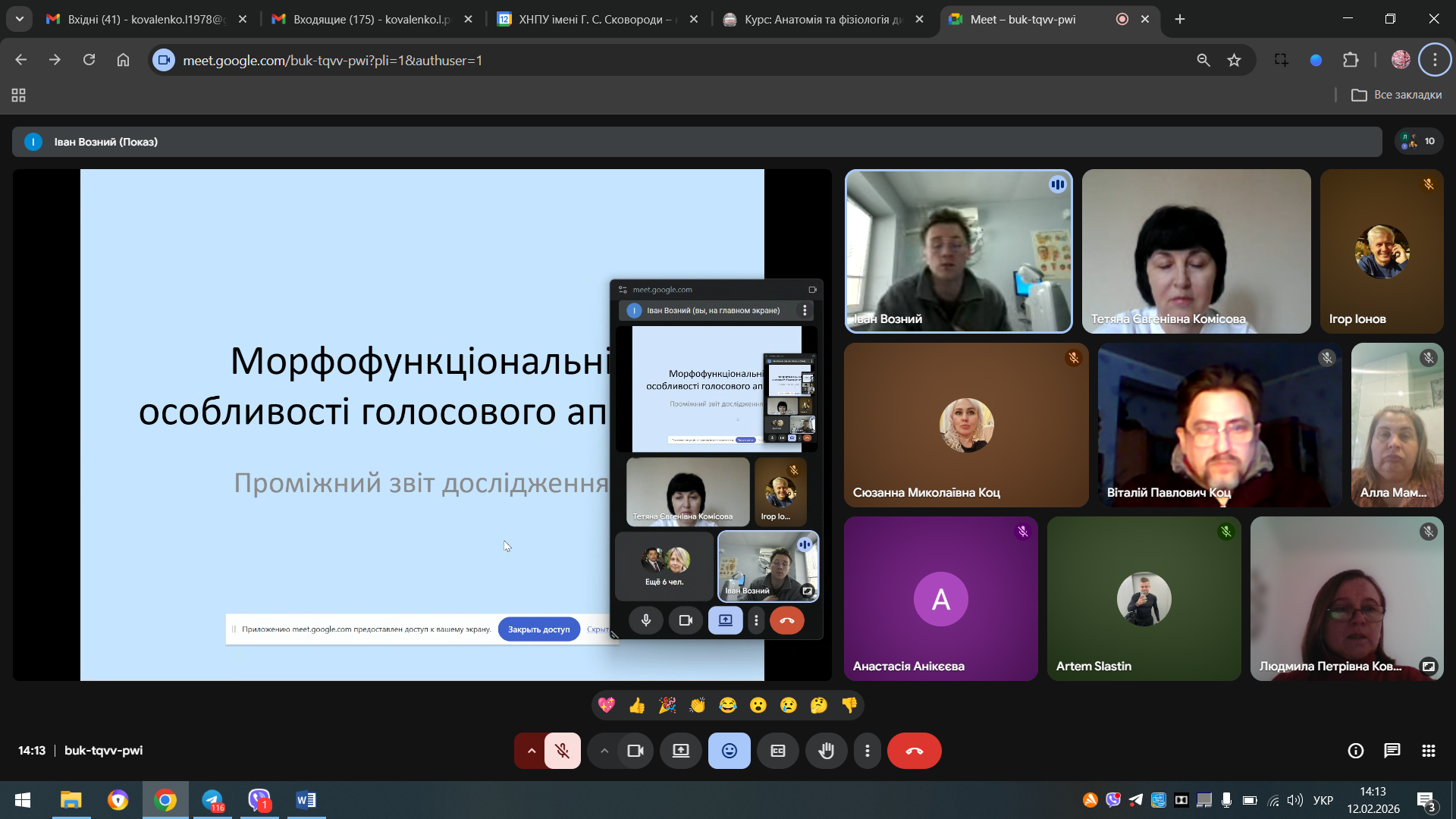The image size is (1456, 819).
Task: Expand video settings arrow beside camera
Action: coord(604,751)
